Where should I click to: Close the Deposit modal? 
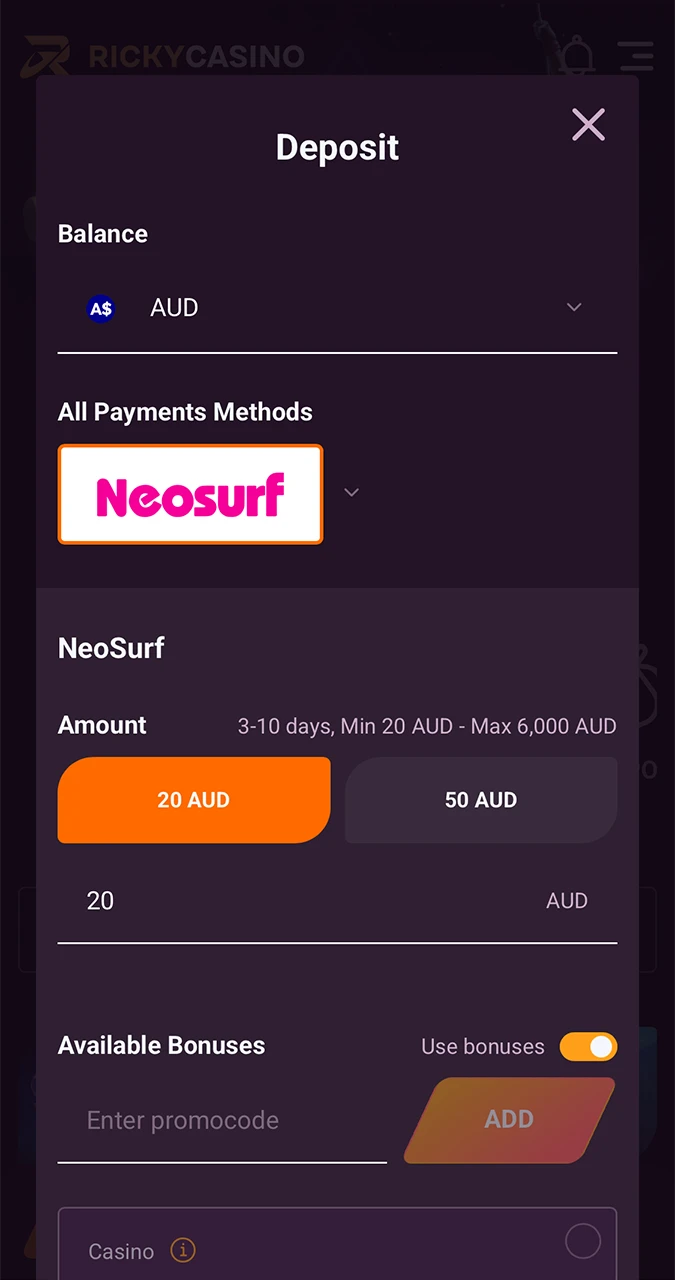(588, 124)
